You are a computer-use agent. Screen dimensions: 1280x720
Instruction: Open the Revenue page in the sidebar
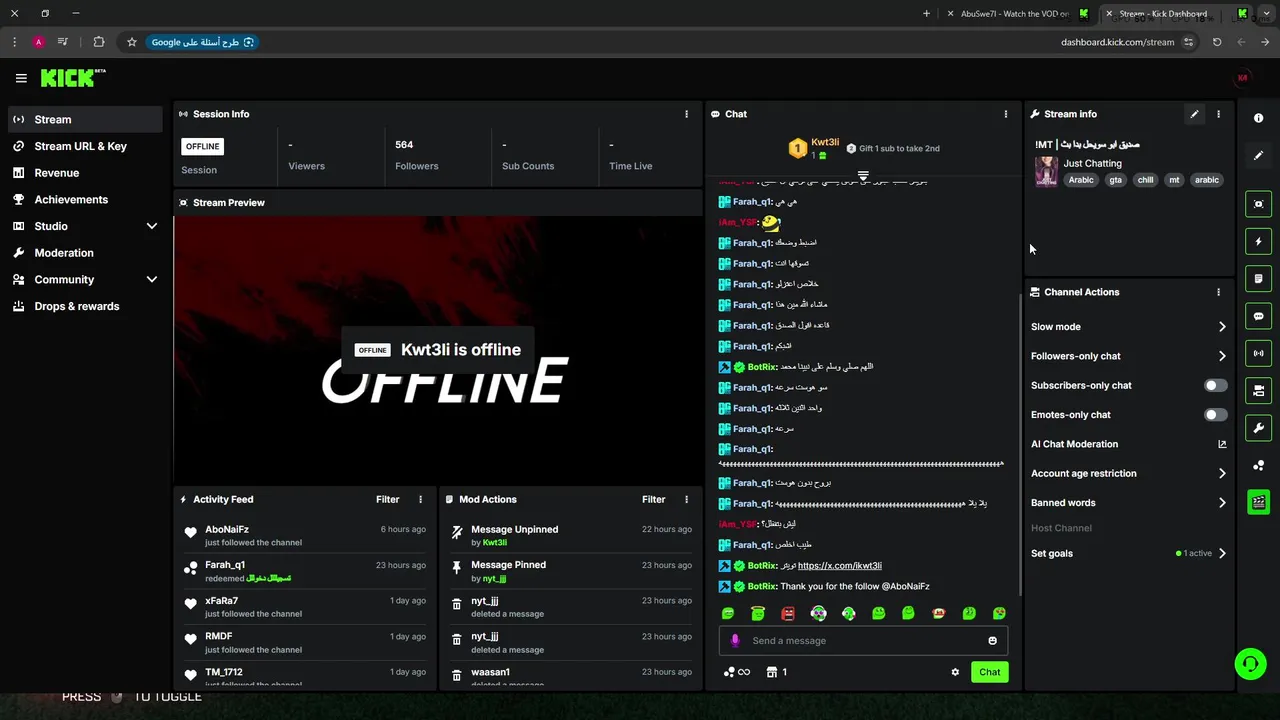click(x=85, y=173)
